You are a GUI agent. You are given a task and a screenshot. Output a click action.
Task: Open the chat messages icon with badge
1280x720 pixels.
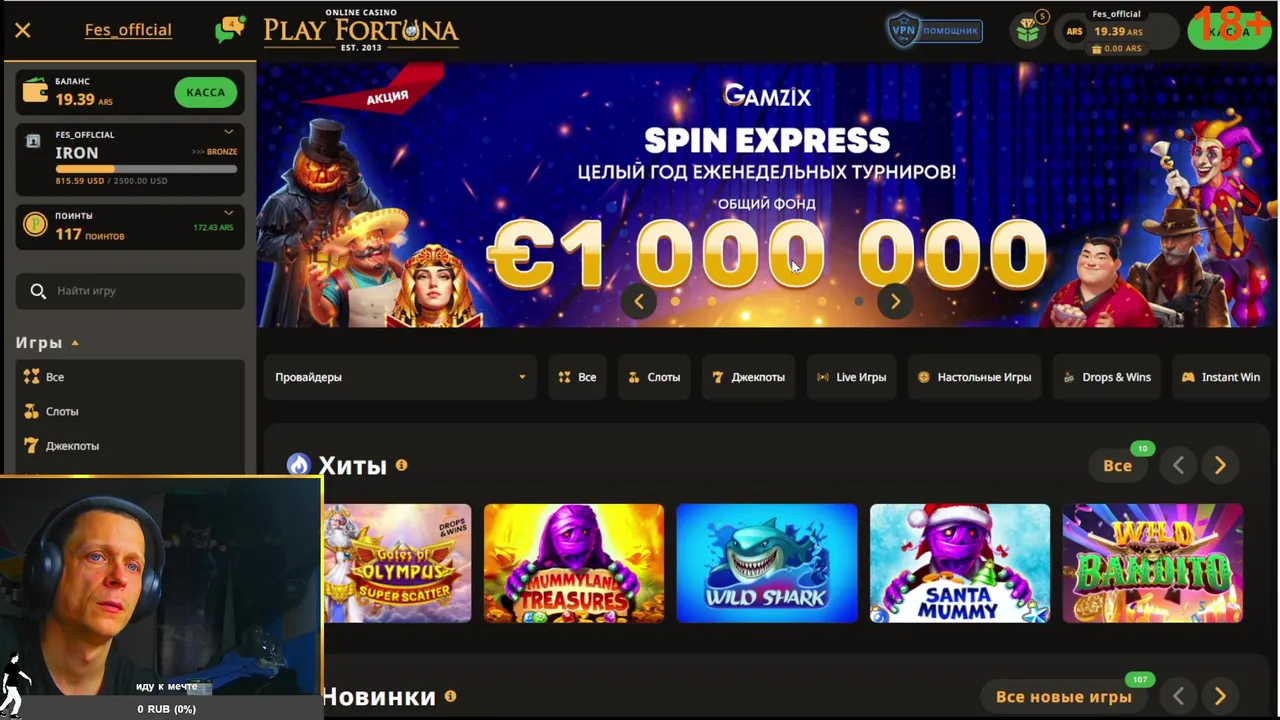pyautogui.click(x=229, y=29)
